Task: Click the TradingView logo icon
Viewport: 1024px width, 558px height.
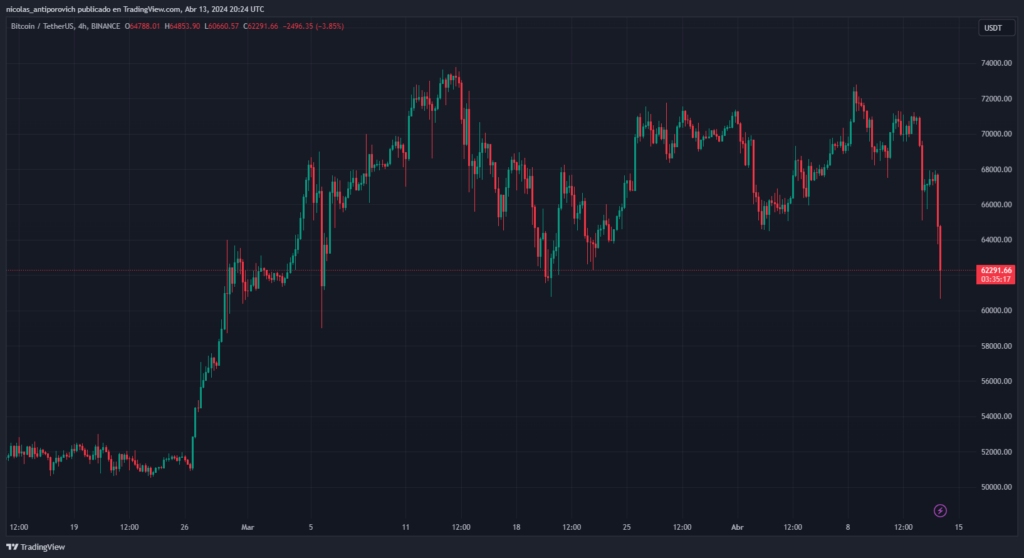Action: click(12, 547)
